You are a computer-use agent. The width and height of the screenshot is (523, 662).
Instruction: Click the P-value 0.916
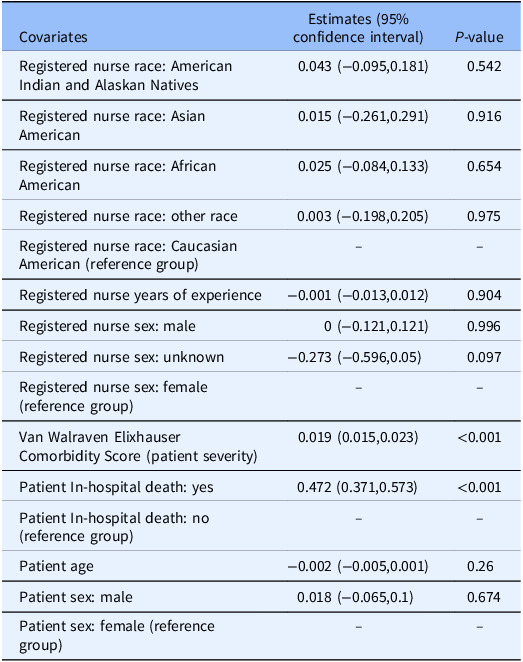pyautogui.click(x=484, y=116)
